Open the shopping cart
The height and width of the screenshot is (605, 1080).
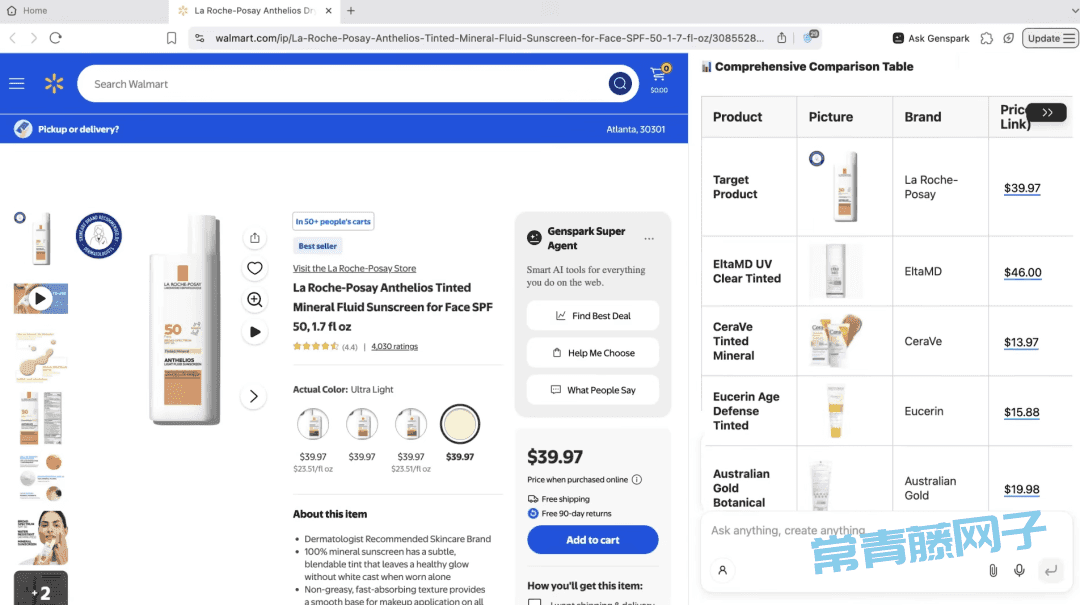click(659, 79)
